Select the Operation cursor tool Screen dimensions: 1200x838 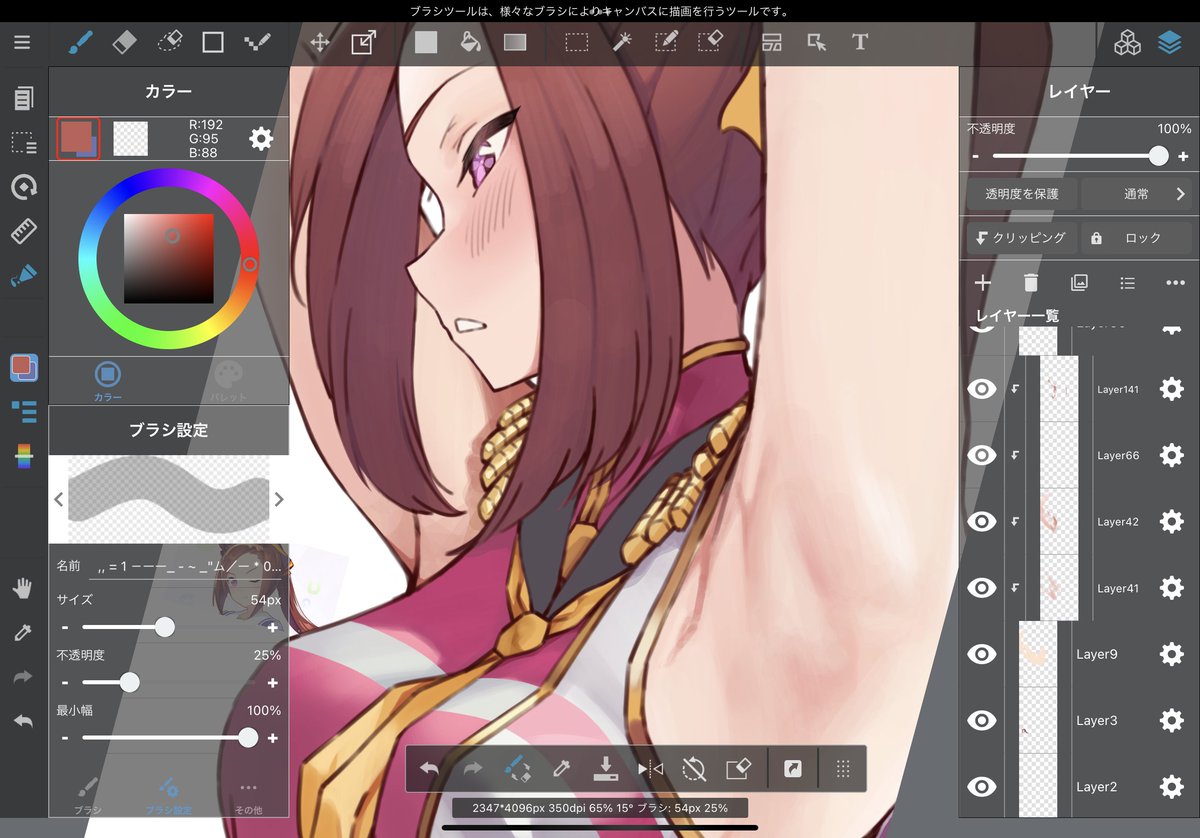pyautogui.click(x=817, y=42)
